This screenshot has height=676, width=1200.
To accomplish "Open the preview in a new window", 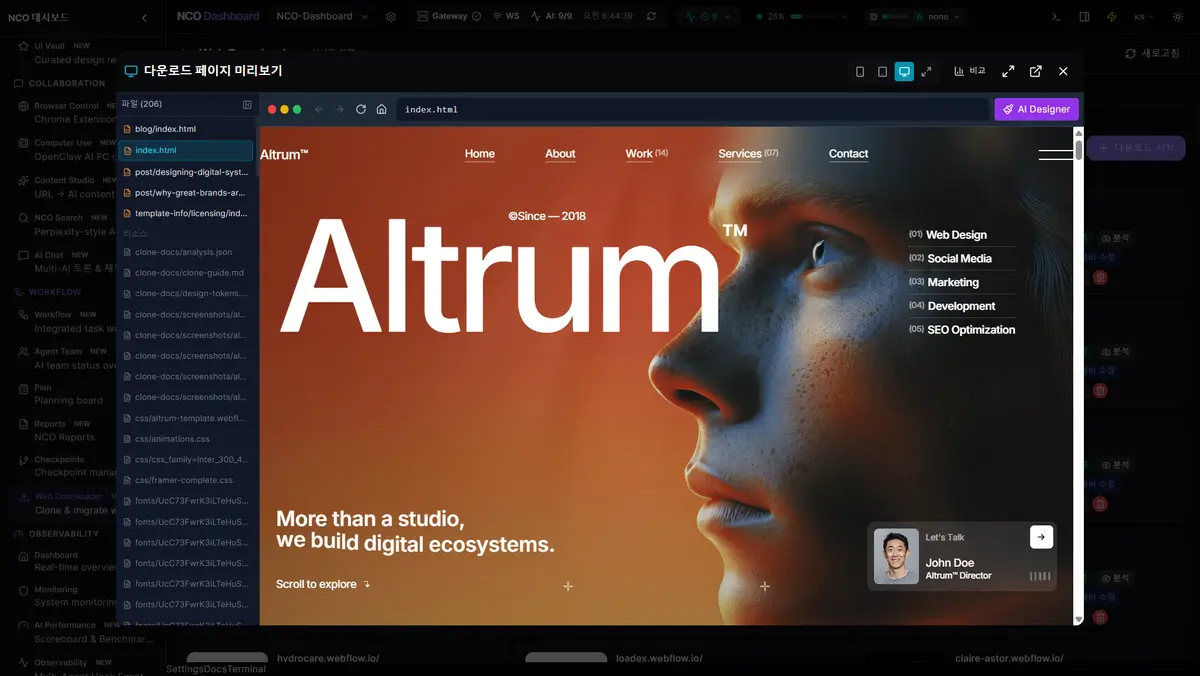I will point(1036,71).
